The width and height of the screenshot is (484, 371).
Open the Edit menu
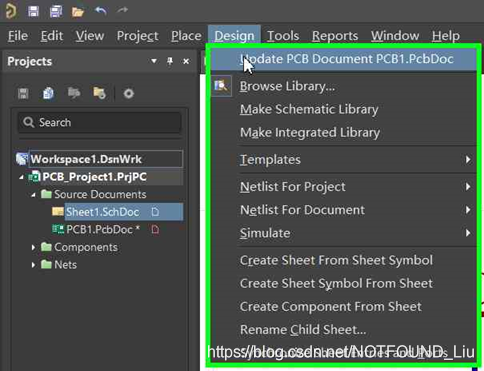click(x=52, y=36)
